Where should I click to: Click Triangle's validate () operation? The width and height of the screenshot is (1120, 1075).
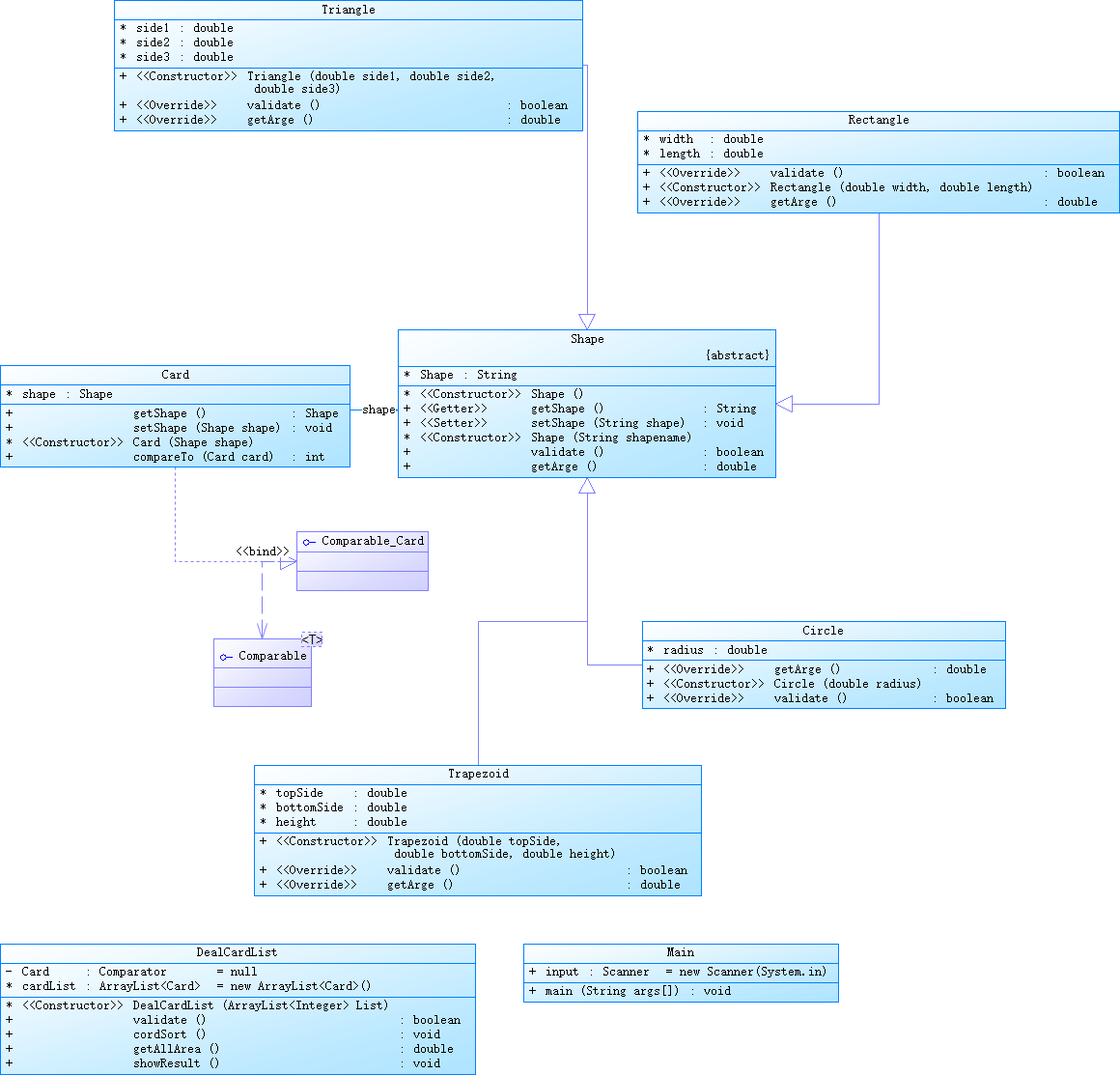(x=344, y=105)
